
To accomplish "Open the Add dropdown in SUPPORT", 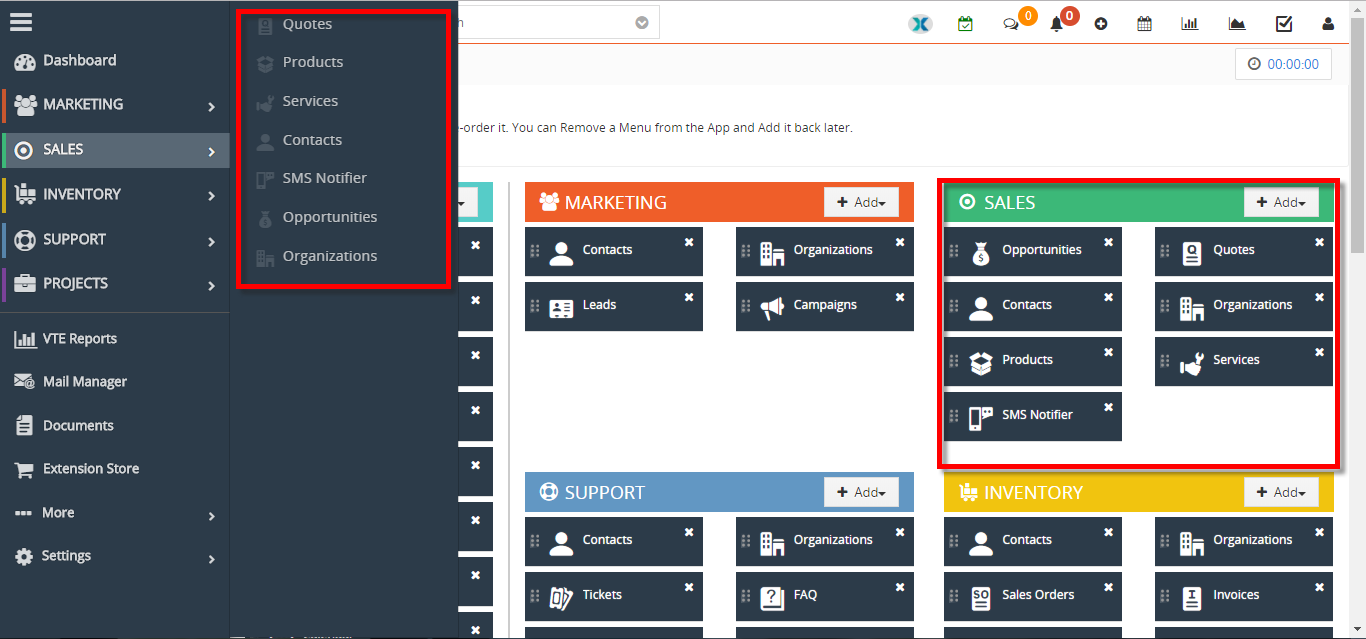I will 861,492.
